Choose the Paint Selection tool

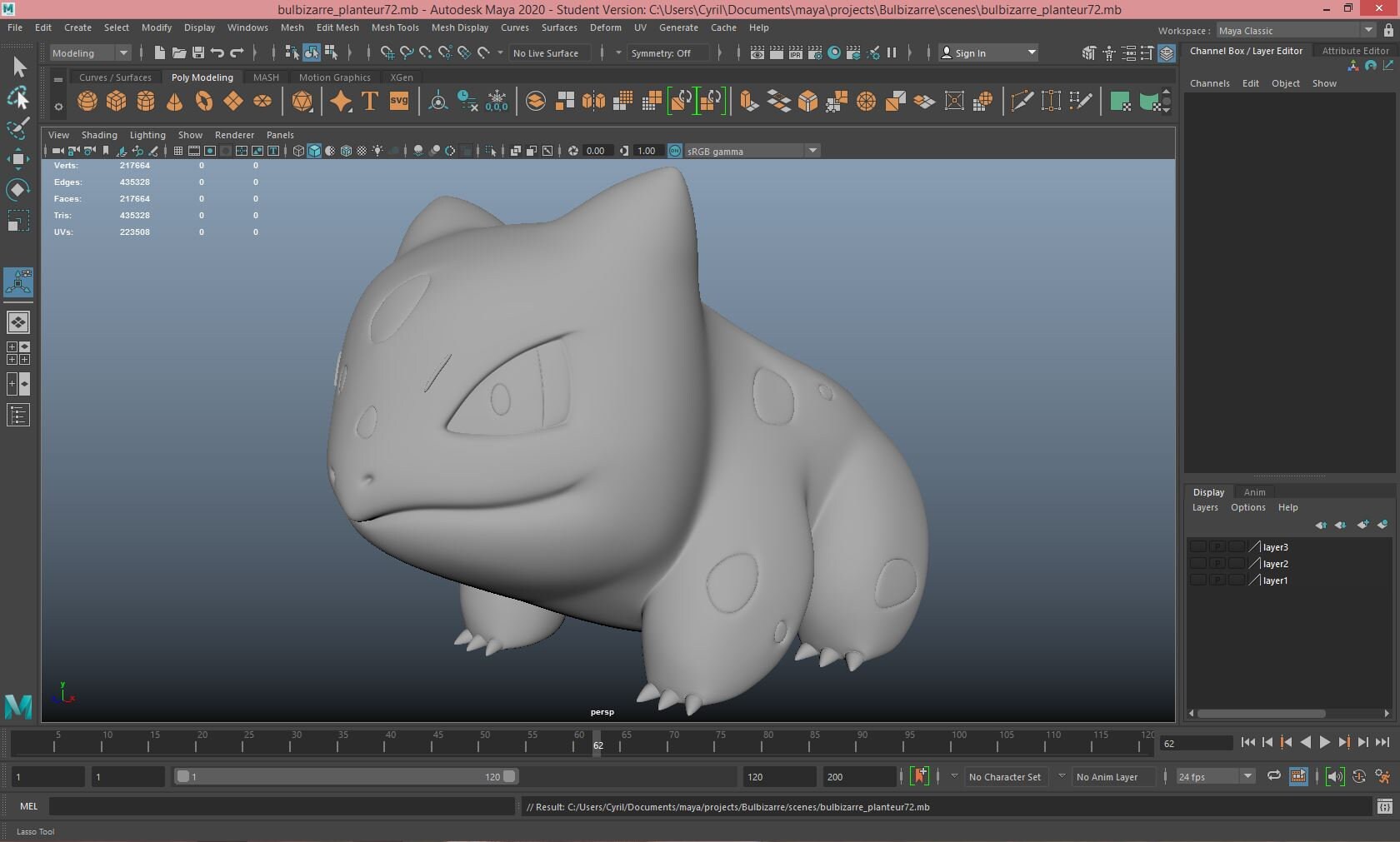click(x=18, y=127)
